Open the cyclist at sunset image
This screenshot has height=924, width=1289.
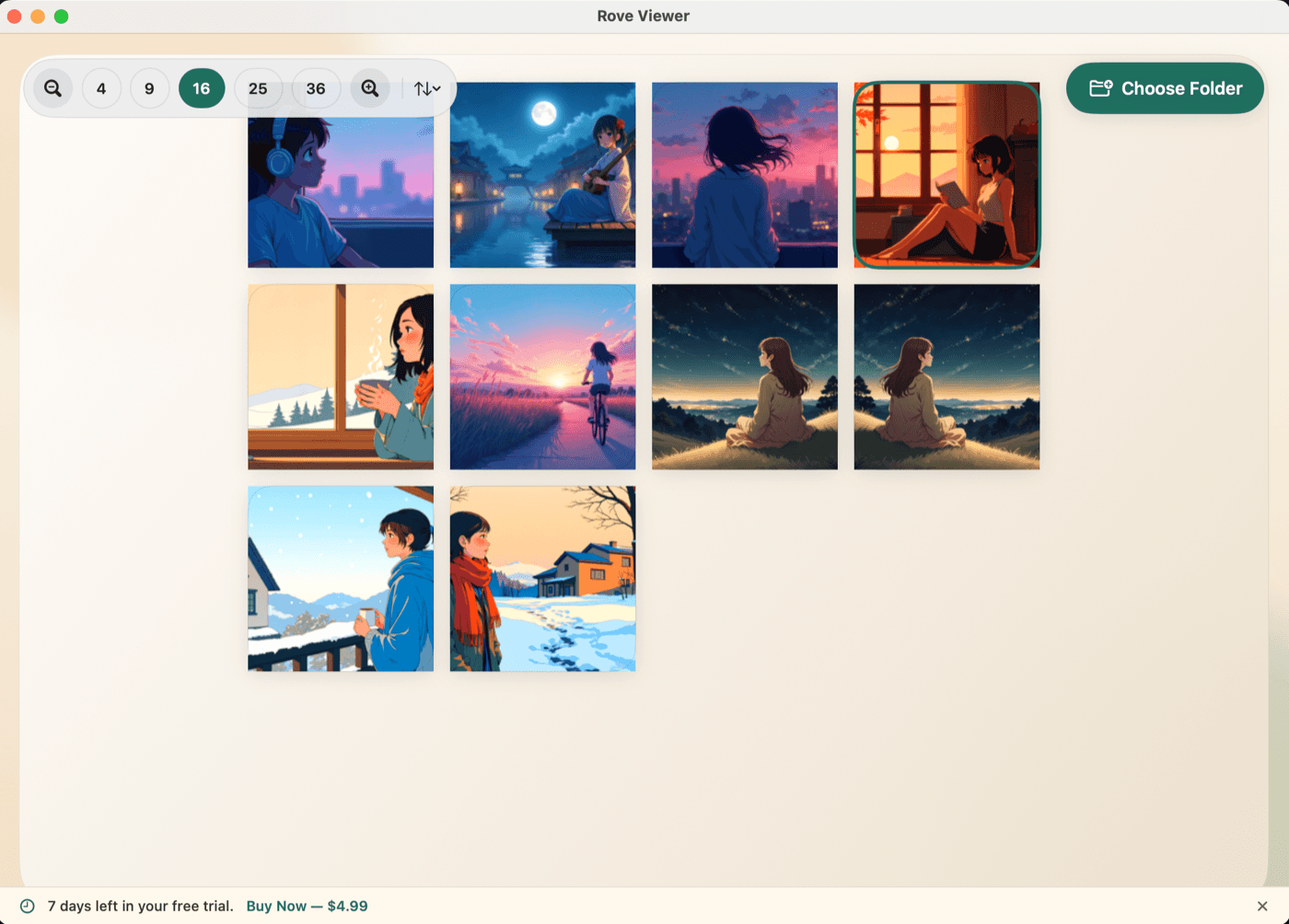pyautogui.click(x=542, y=376)
